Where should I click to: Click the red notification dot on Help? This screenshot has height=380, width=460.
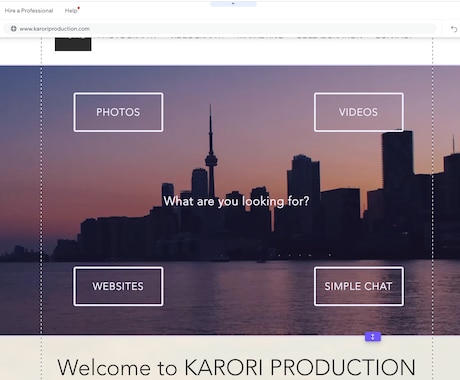click(79, 8)
